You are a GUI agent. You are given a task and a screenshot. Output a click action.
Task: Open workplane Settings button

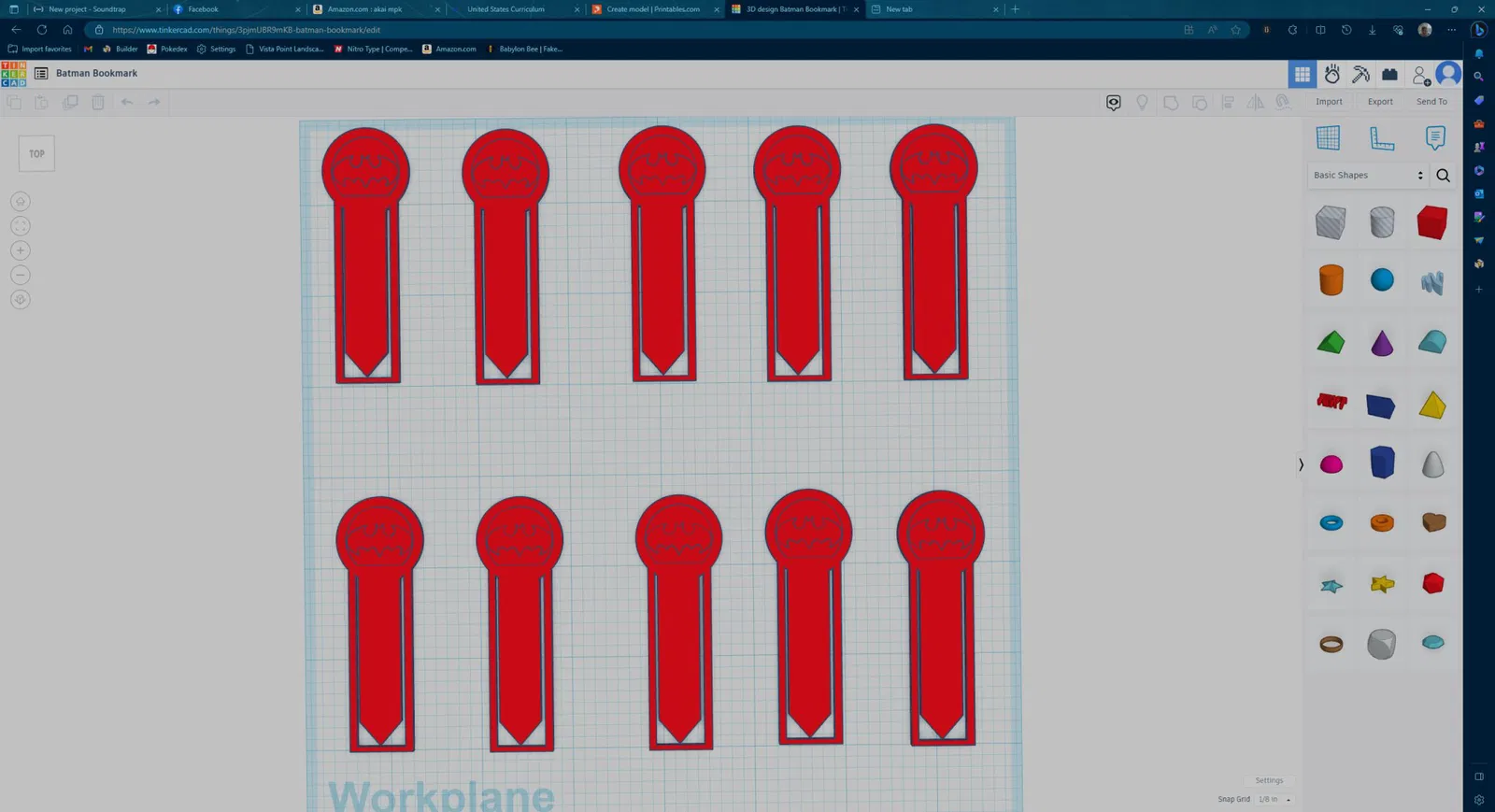1269,780
